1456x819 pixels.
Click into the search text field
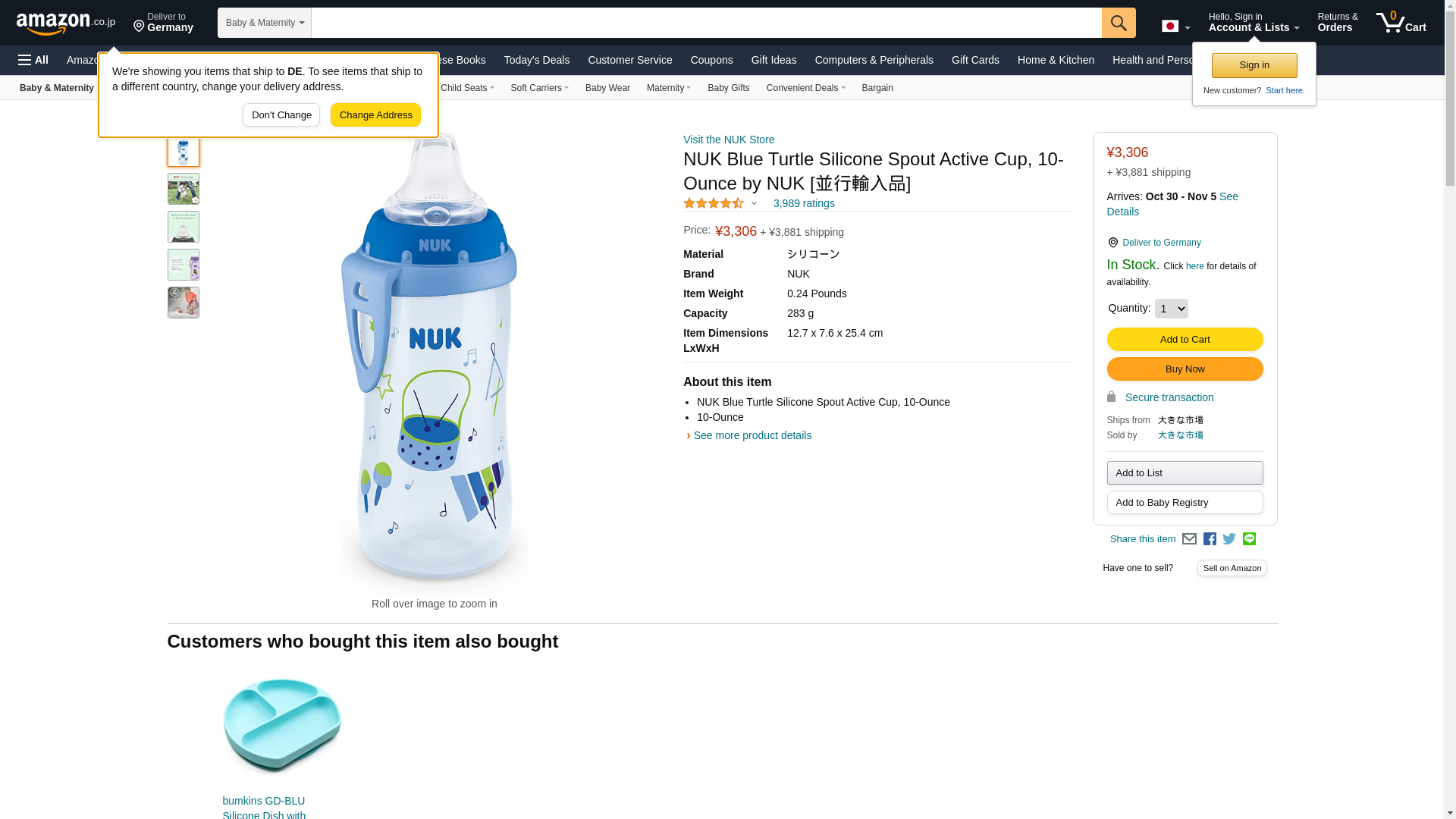pos(705,23)
